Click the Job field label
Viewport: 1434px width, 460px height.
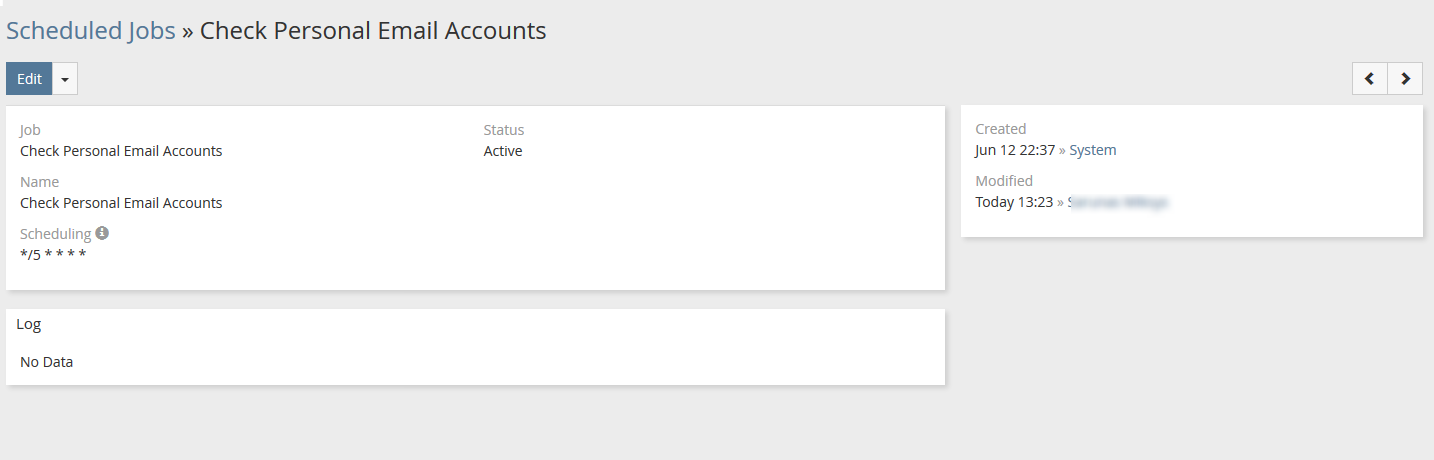pos(30,130)
